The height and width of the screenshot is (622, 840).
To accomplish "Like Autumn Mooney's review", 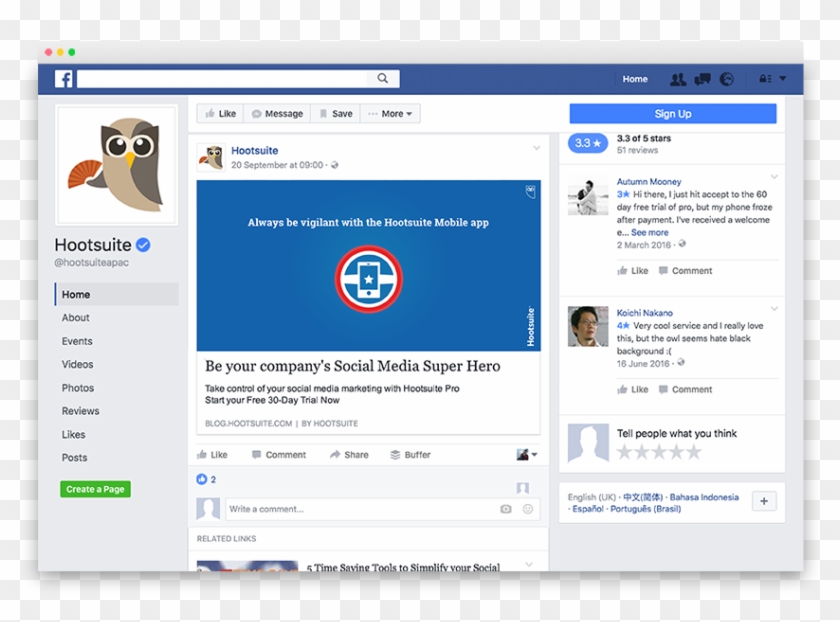I will 633,271.
